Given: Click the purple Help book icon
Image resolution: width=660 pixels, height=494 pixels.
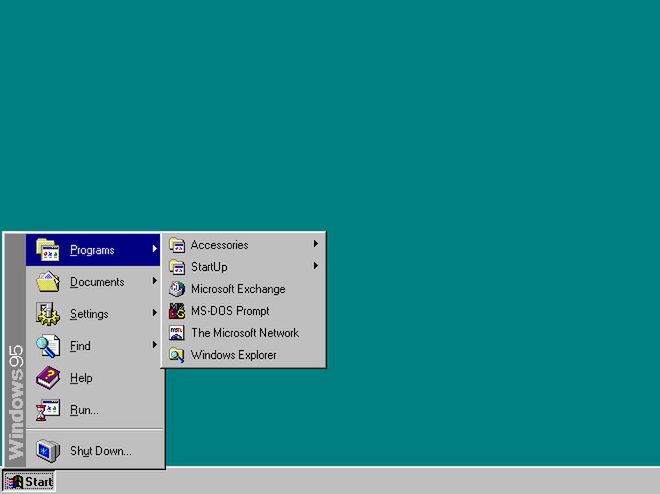Looking at the screenshot, I should click(48, 378).
